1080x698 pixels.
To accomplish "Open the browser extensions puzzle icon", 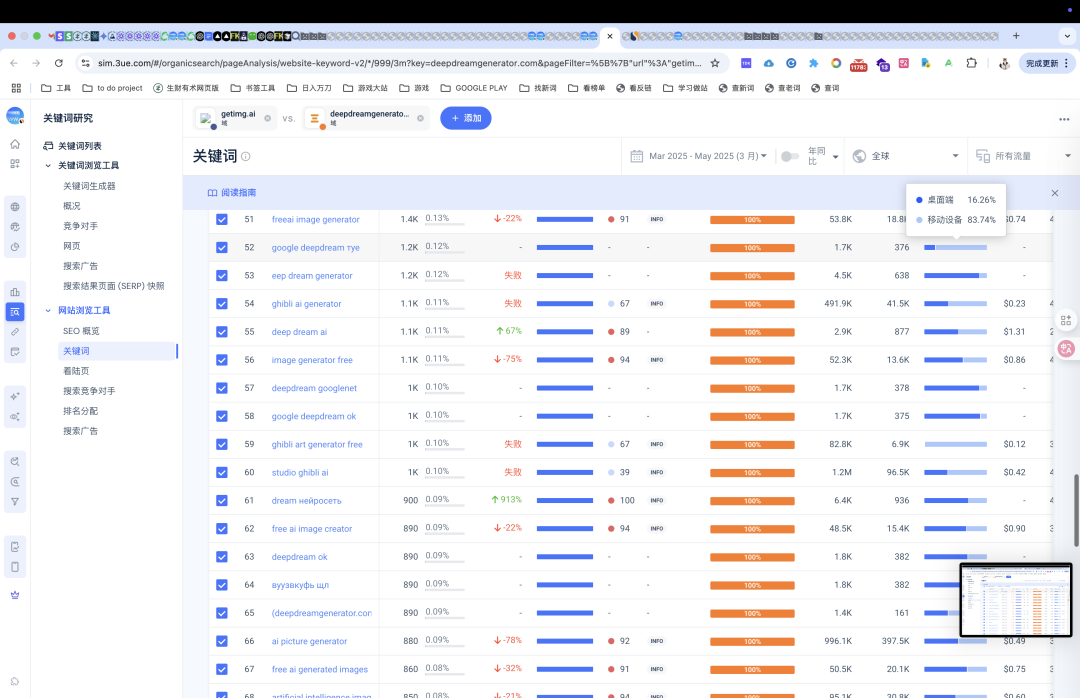I will click(x=971, y=63).
